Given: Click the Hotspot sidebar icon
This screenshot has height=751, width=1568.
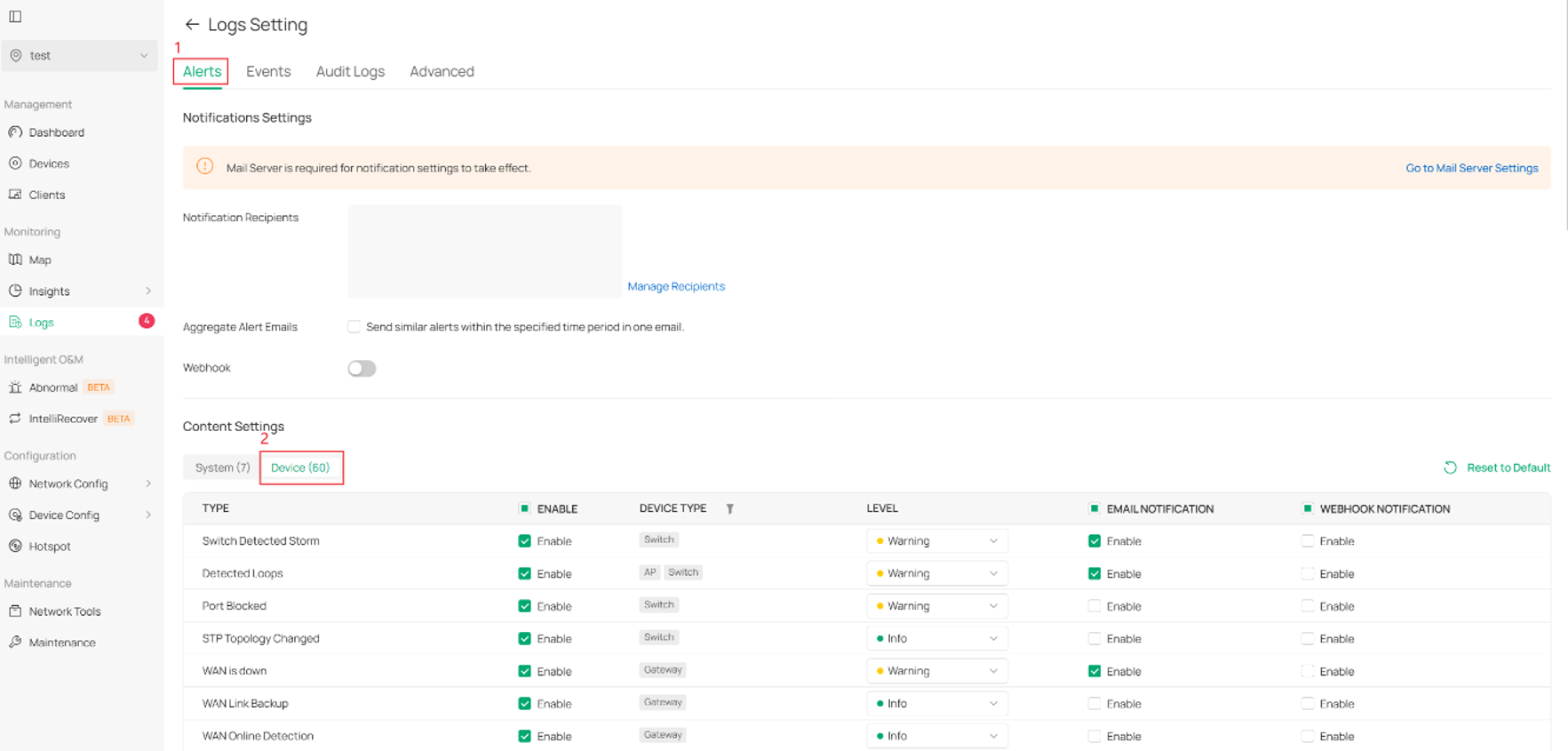Looking at the screenshot, I should pos(15,546).
